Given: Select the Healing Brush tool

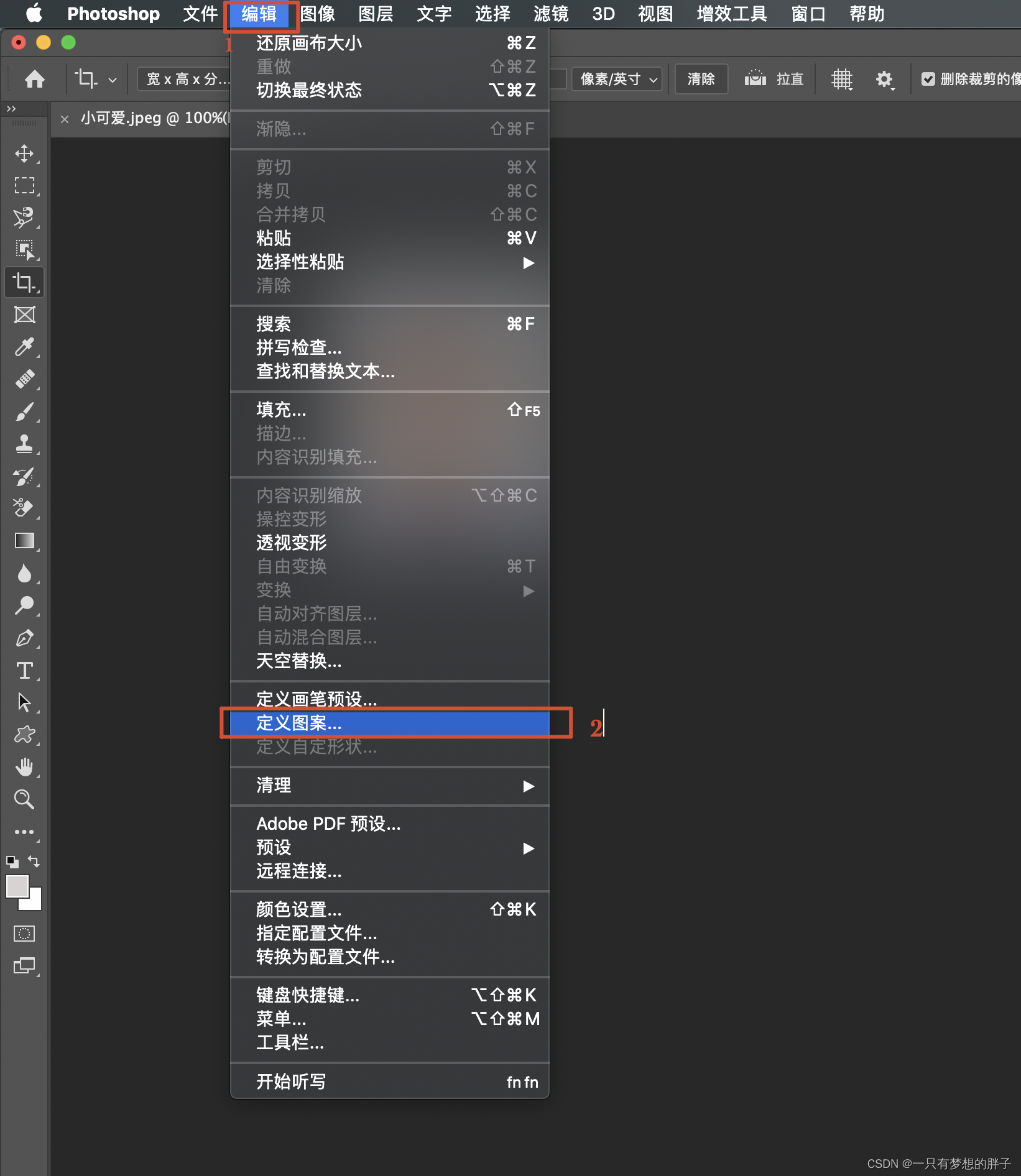Looking at the screenshot, I should pos(24,379).
